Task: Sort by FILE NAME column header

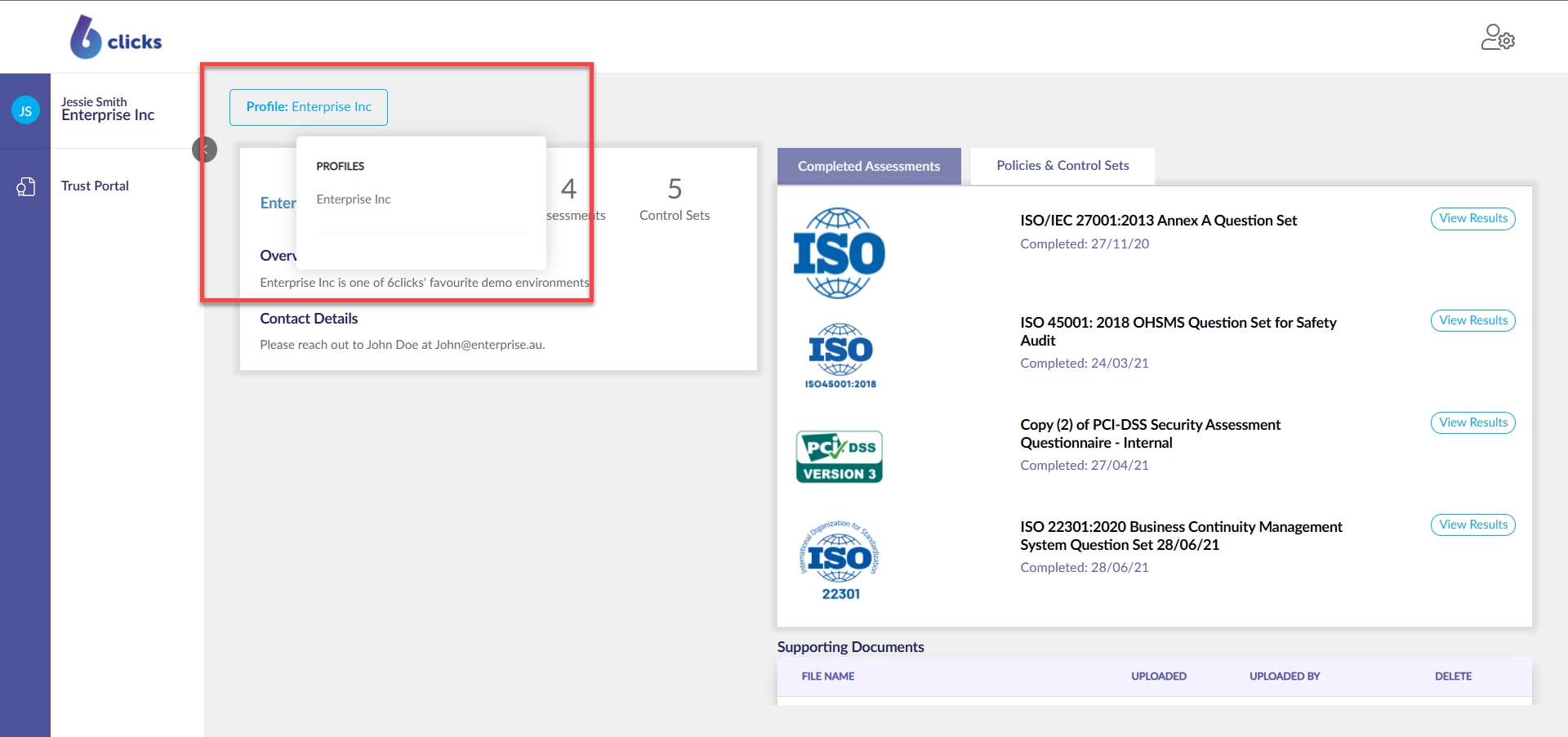Action: tap(828, 677)
